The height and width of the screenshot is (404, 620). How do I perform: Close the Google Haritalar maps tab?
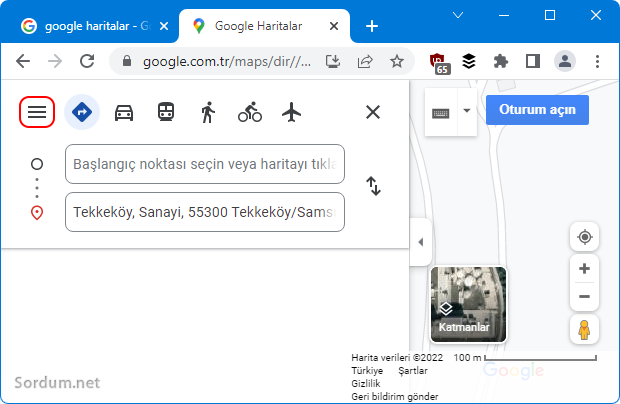click(334, 26)
